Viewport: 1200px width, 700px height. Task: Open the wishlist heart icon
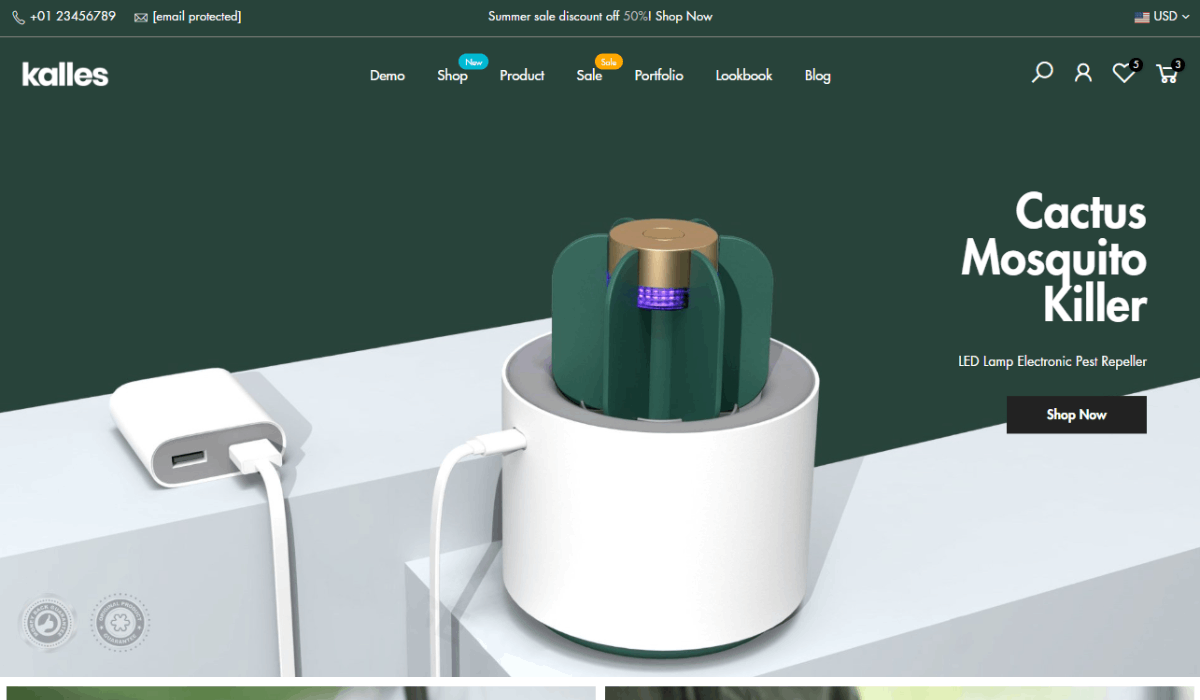1123,73
